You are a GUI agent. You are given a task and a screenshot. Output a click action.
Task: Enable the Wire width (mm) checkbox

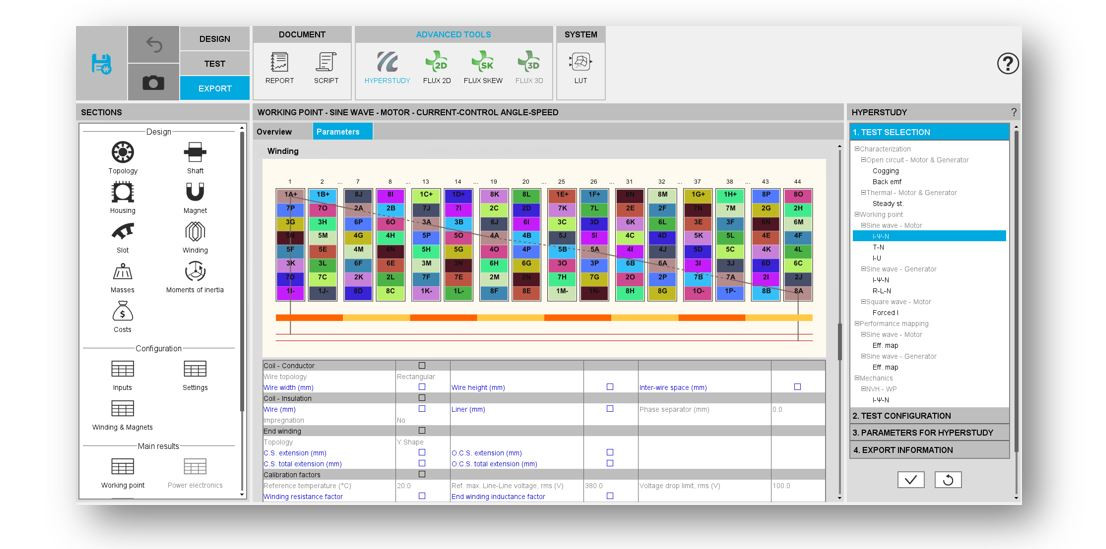pyautogui.click(x=422, y=387)
